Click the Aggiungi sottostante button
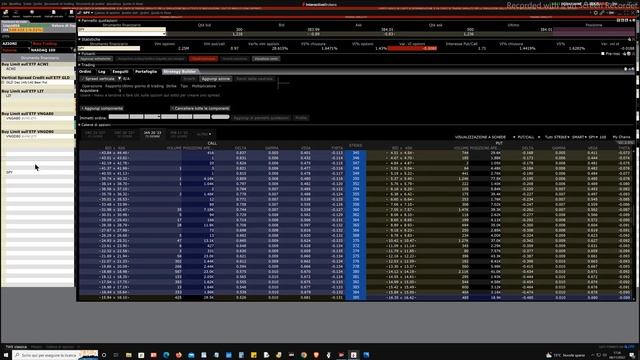This screenshot has height=360, width=640. [96, 59]
